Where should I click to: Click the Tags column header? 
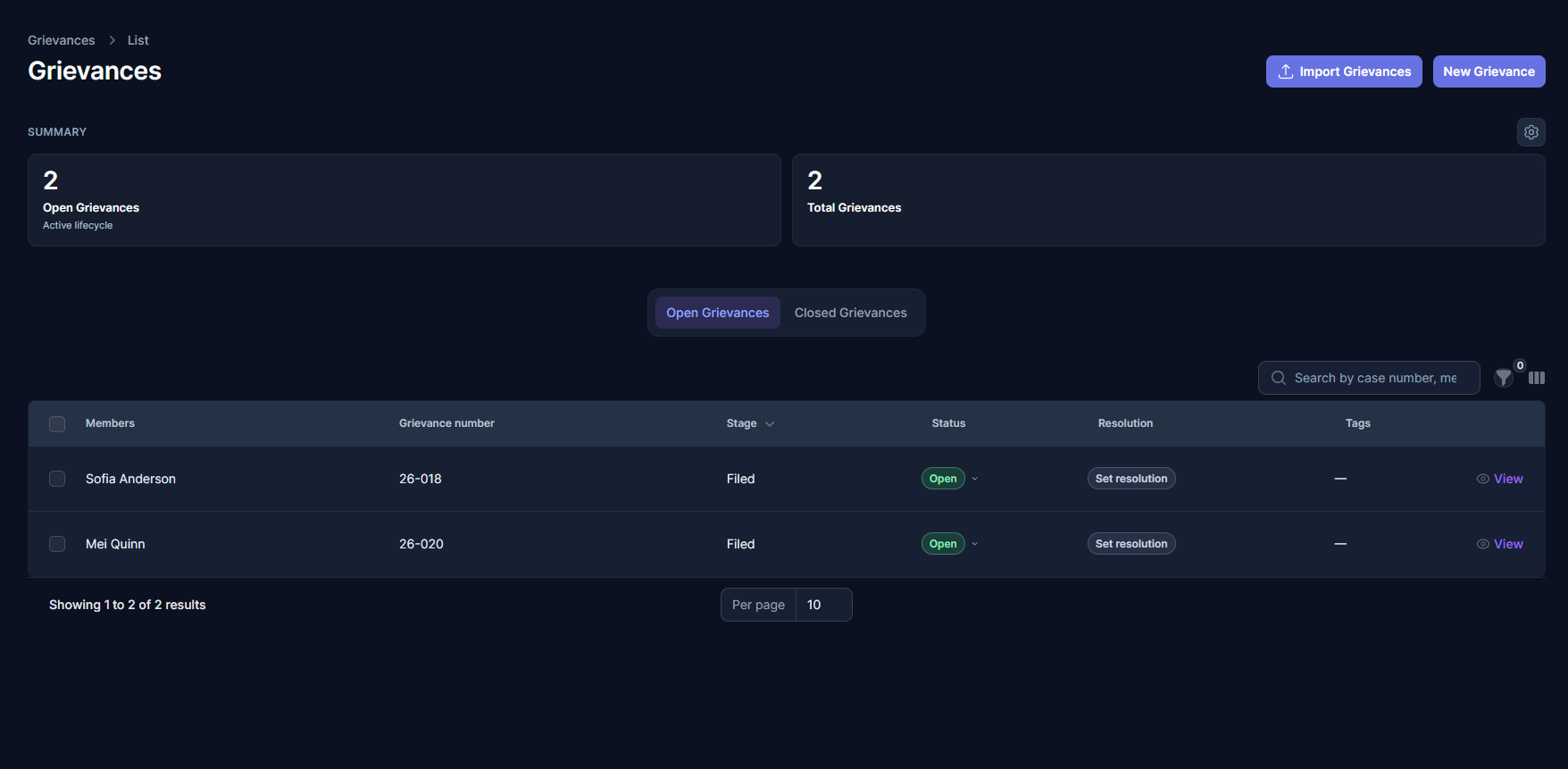point(1357,423)
